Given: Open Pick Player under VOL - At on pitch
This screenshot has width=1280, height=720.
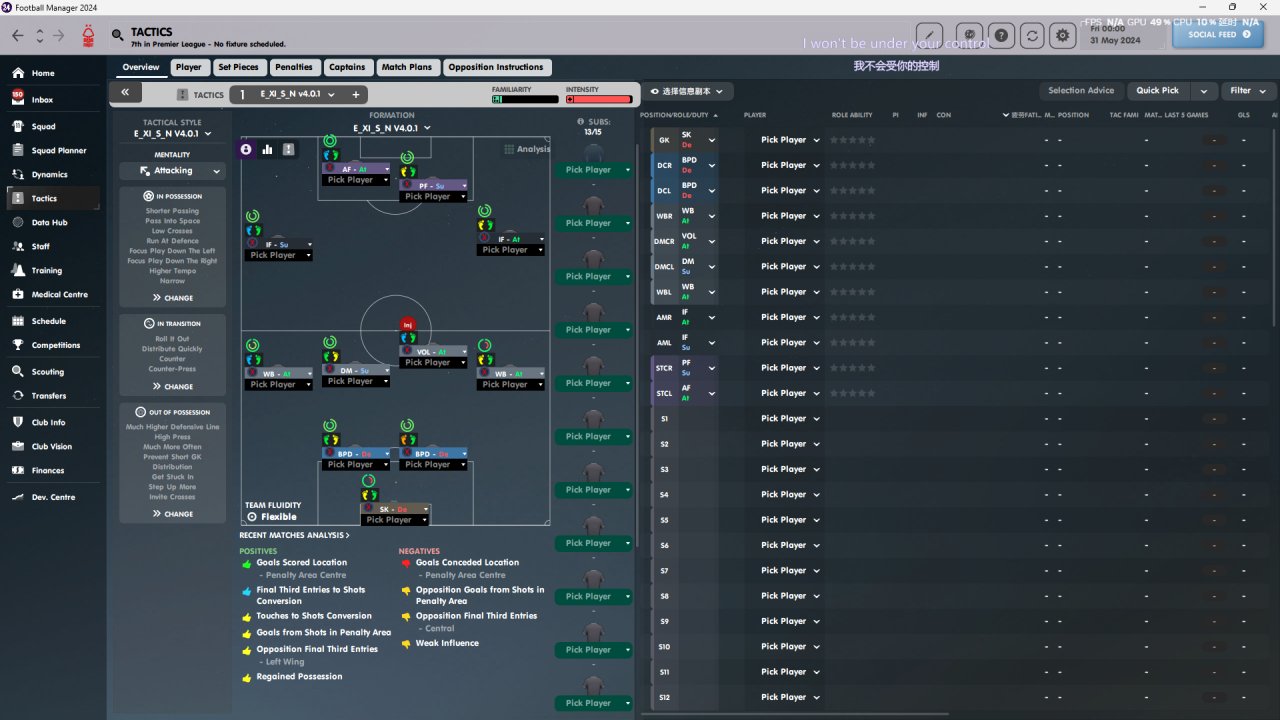Looking at the screenshot, I should click(433, 363).
